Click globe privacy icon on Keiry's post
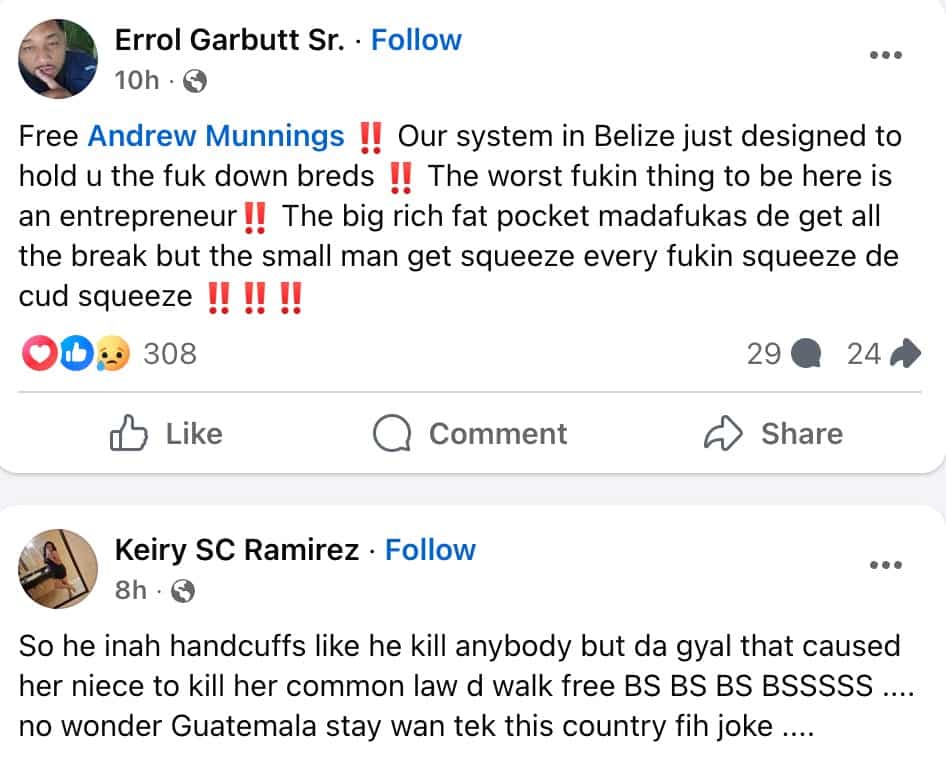The height and width of the screenshot is (766, 946). click(183, 592)
